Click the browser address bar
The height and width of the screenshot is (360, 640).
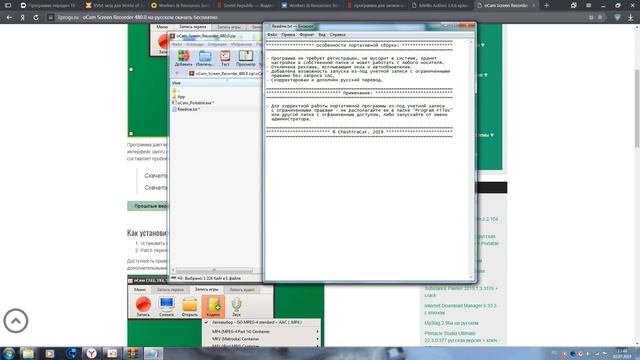point(318,18)
